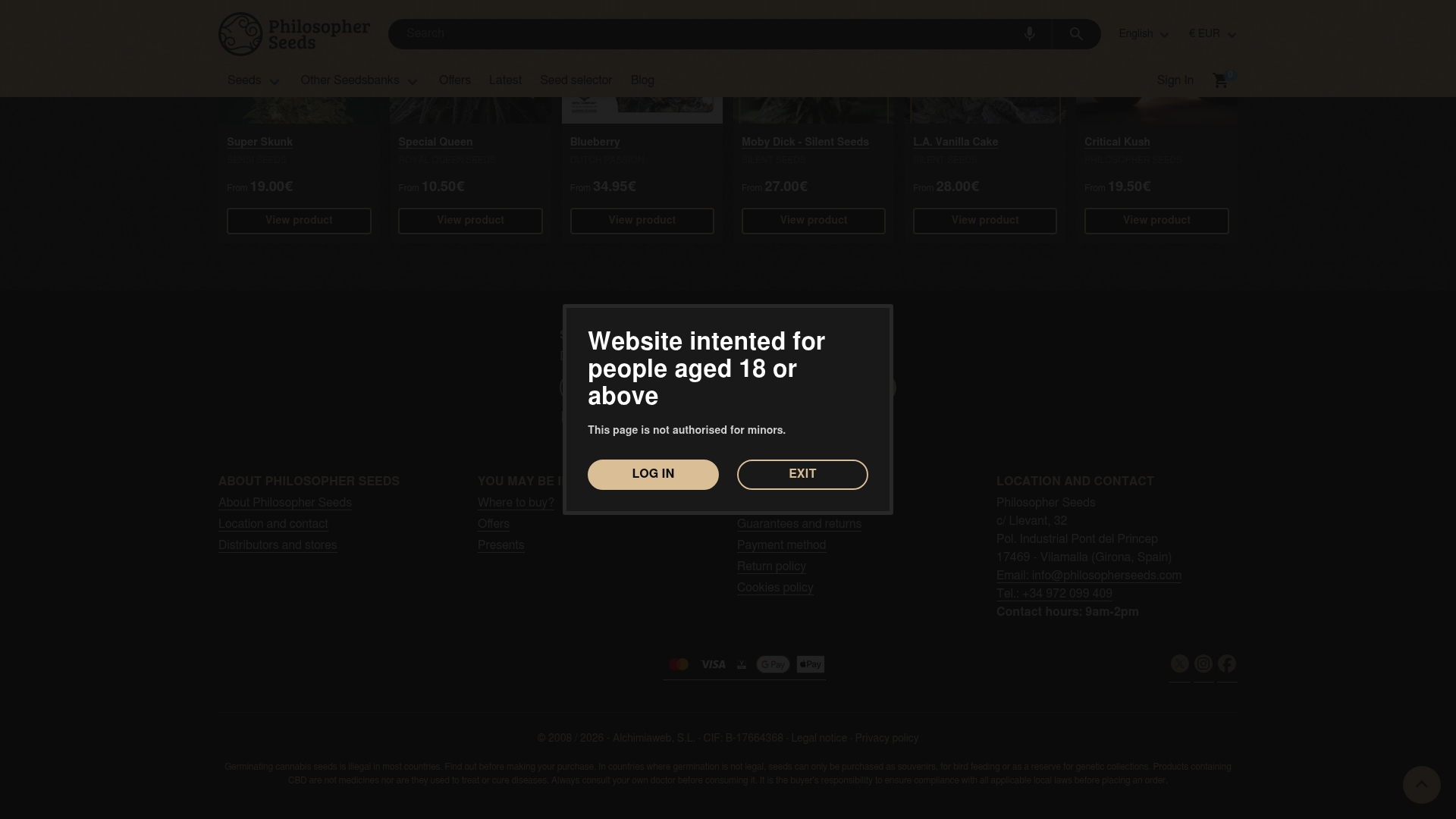Viewport: 1456px width, 819px height.
Task: Expand the Other Seedsbanks menu
Action: pyautogui.click(x=359, y=80)
